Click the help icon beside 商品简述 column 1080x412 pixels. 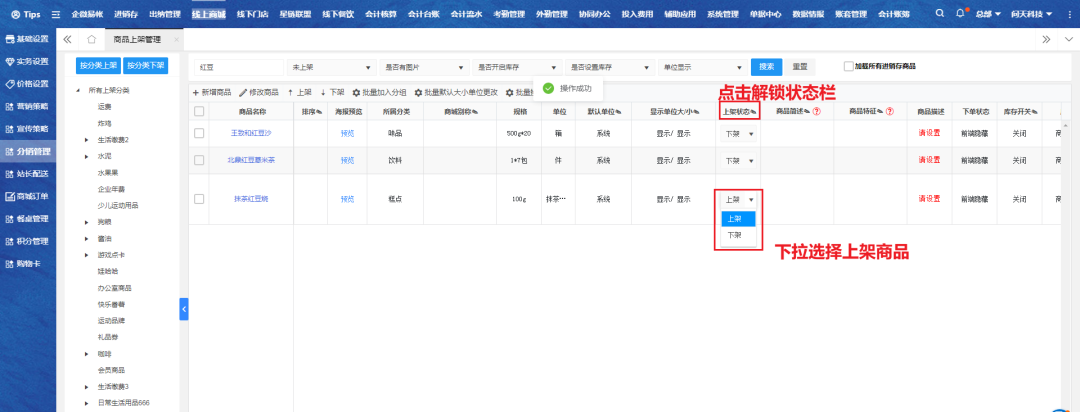[817, 111]
